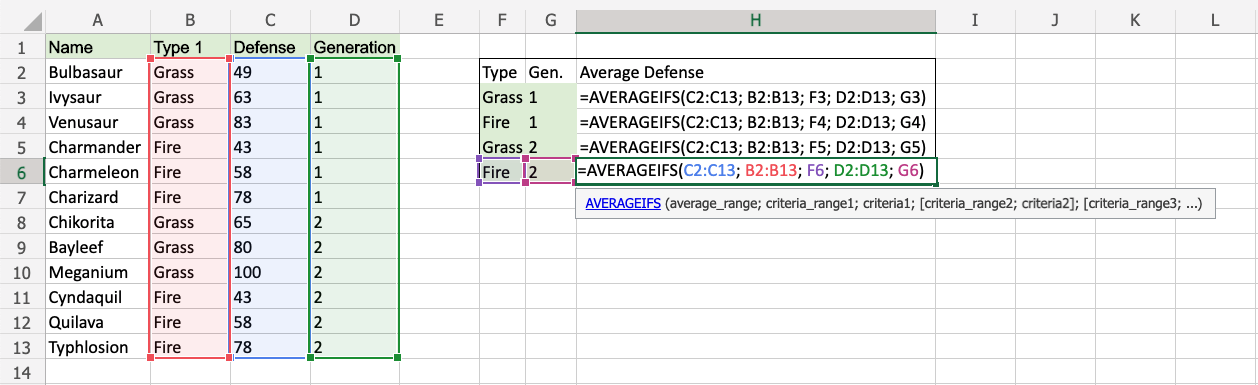Select column H header
The width and height of the screenshot is (1258, 385).
[x=756, y=19]
